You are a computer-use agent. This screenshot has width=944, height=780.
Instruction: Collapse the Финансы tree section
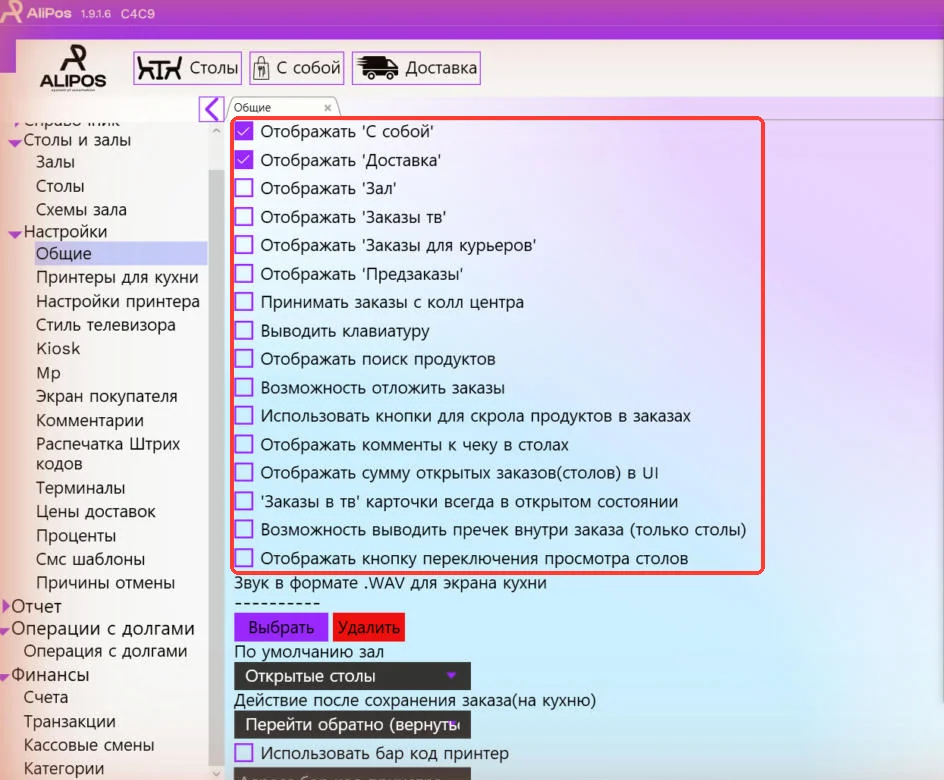5,677
